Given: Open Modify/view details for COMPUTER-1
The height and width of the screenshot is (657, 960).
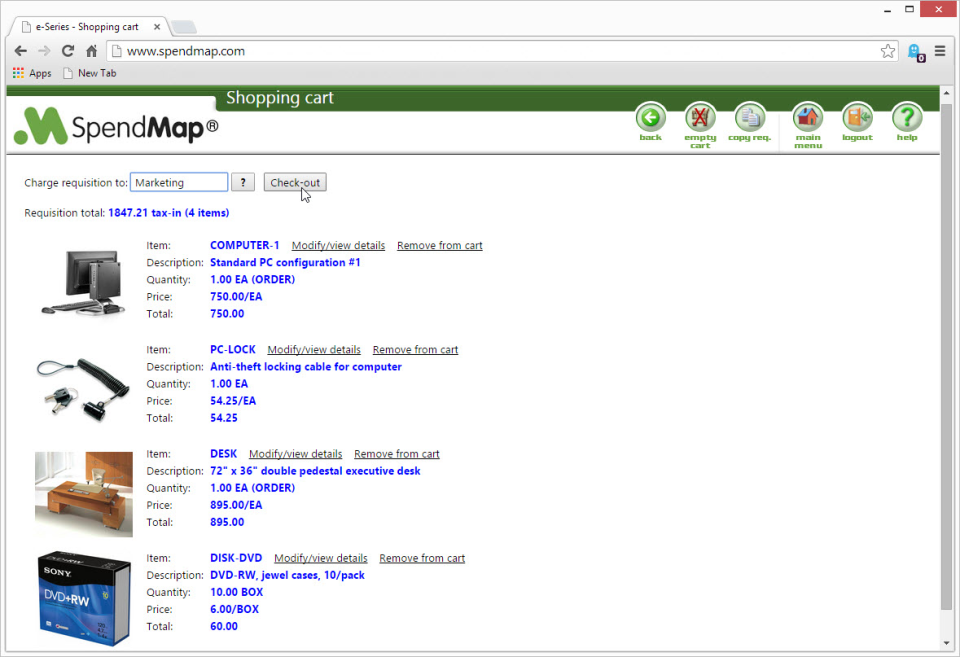Looking at the screenshot, I should [338, 245].
